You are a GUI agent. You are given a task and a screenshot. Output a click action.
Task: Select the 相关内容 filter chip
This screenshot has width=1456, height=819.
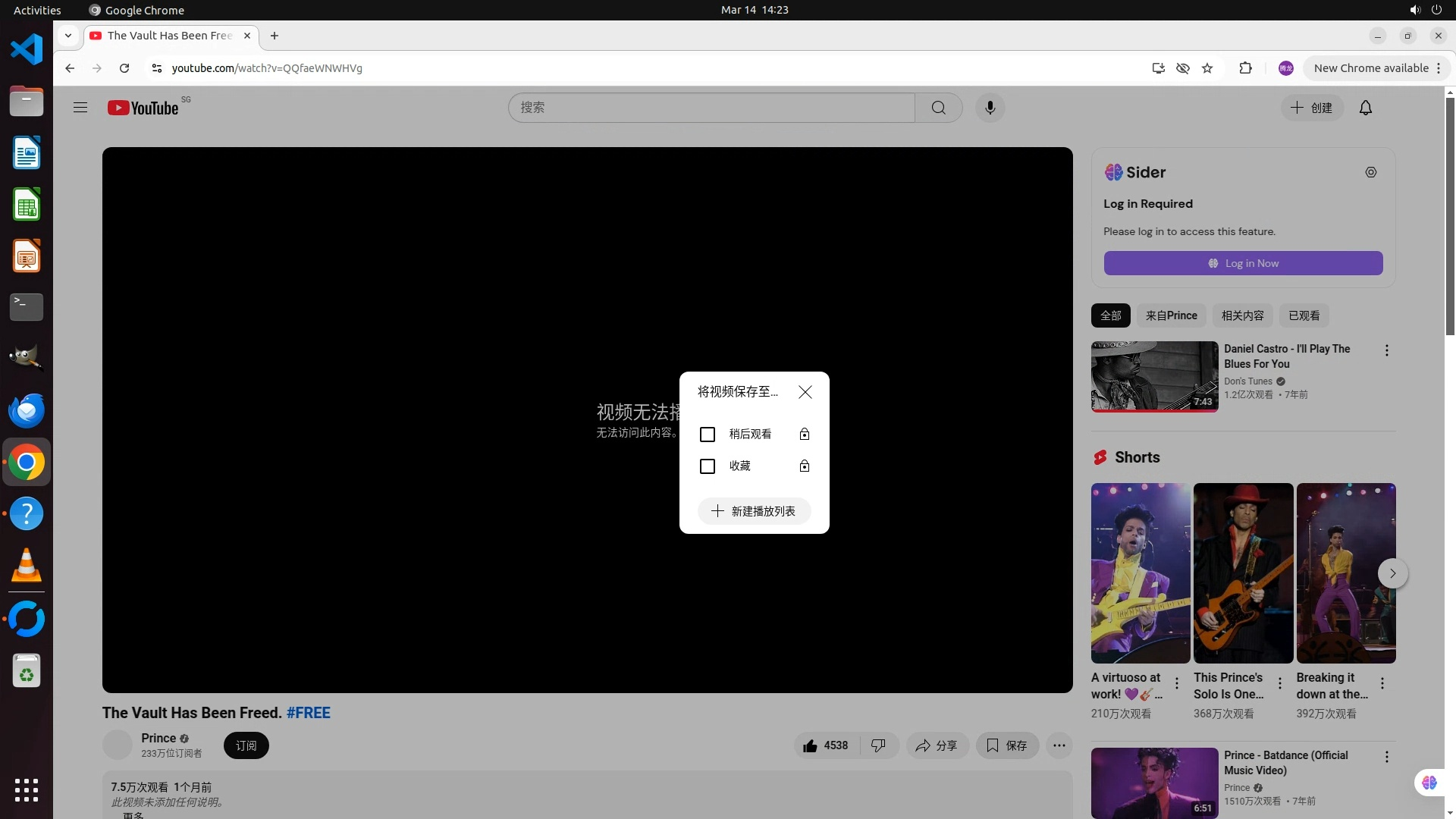(1242, 315)
